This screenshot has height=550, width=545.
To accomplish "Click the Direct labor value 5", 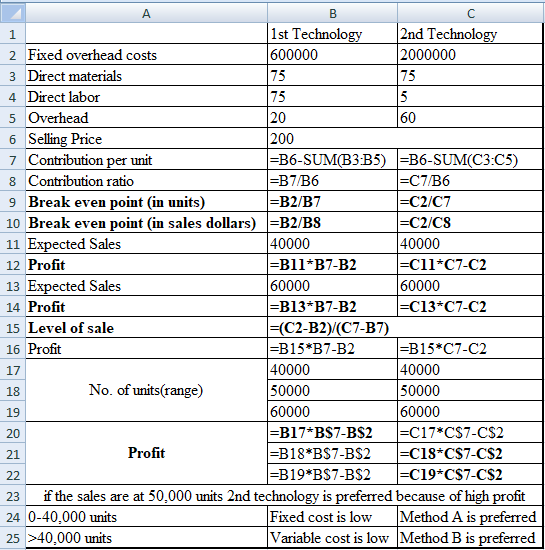I will (470, 97).
